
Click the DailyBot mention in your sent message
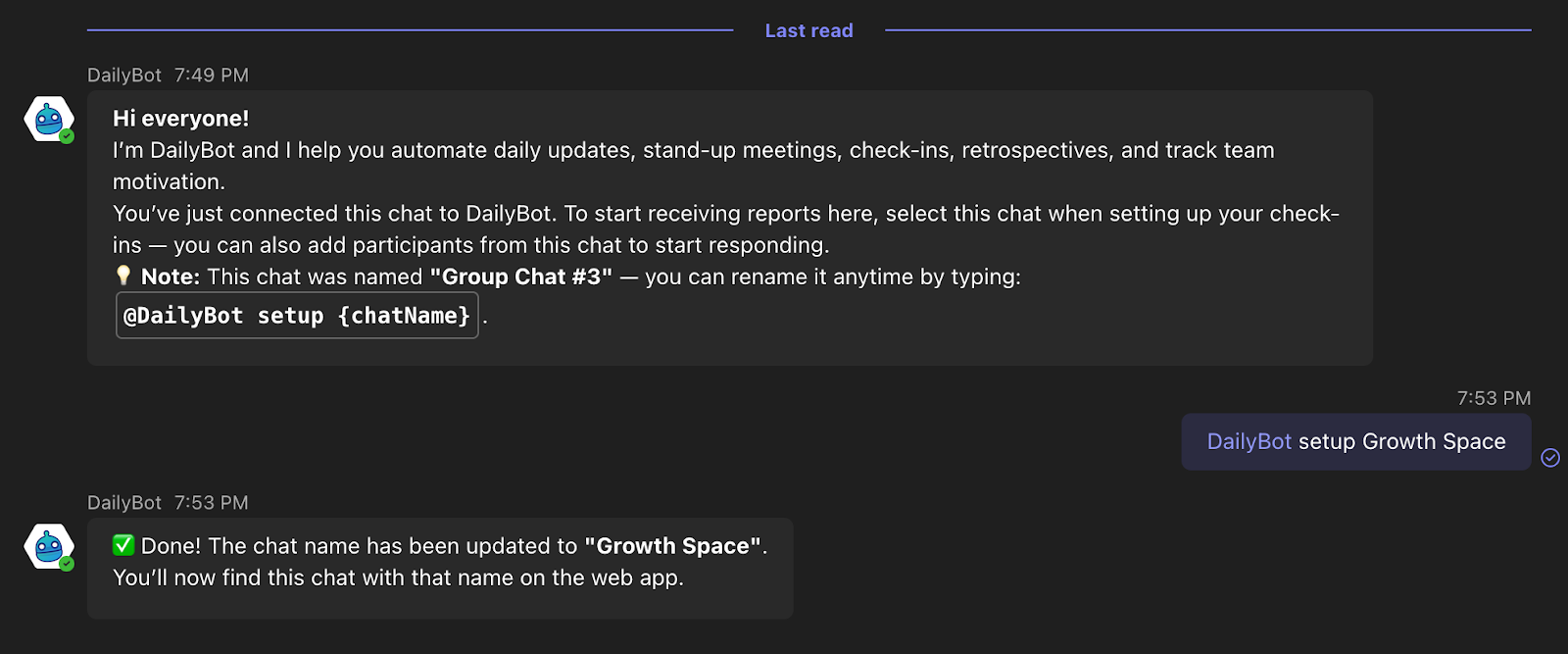pos(1249,441)
